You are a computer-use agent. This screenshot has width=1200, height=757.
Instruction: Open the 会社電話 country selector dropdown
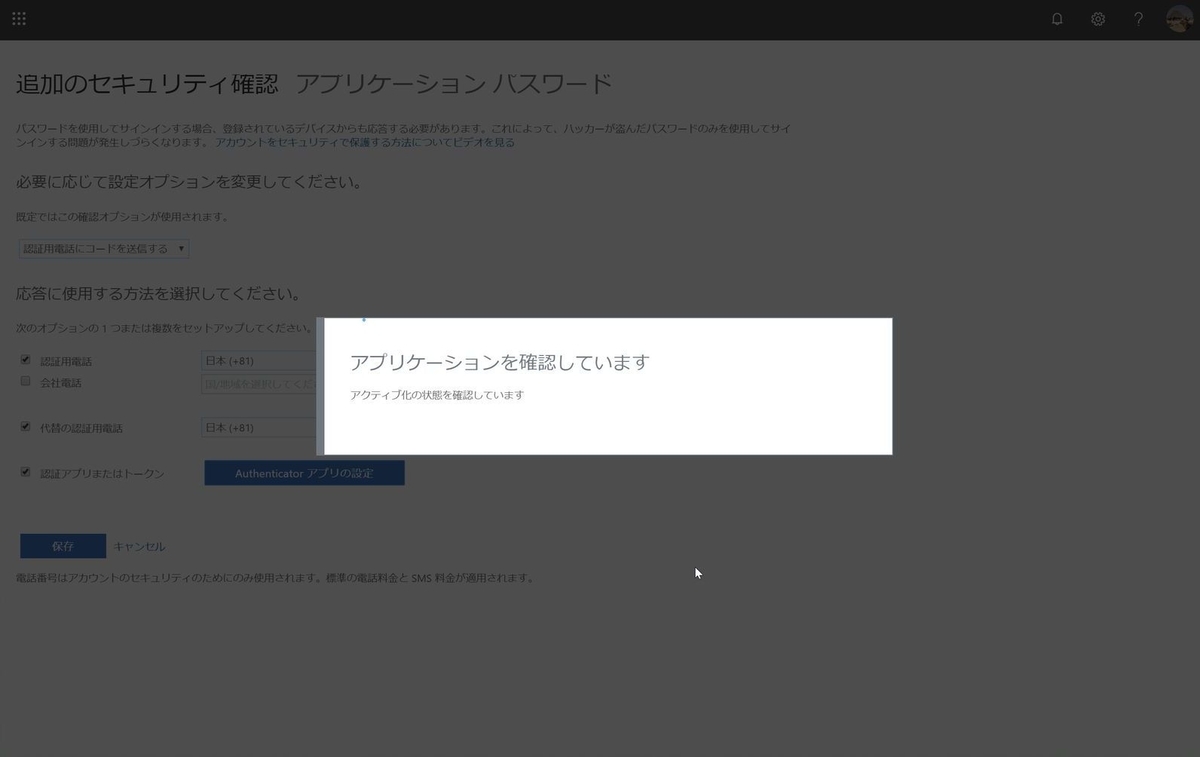click(x=258, y=383)
